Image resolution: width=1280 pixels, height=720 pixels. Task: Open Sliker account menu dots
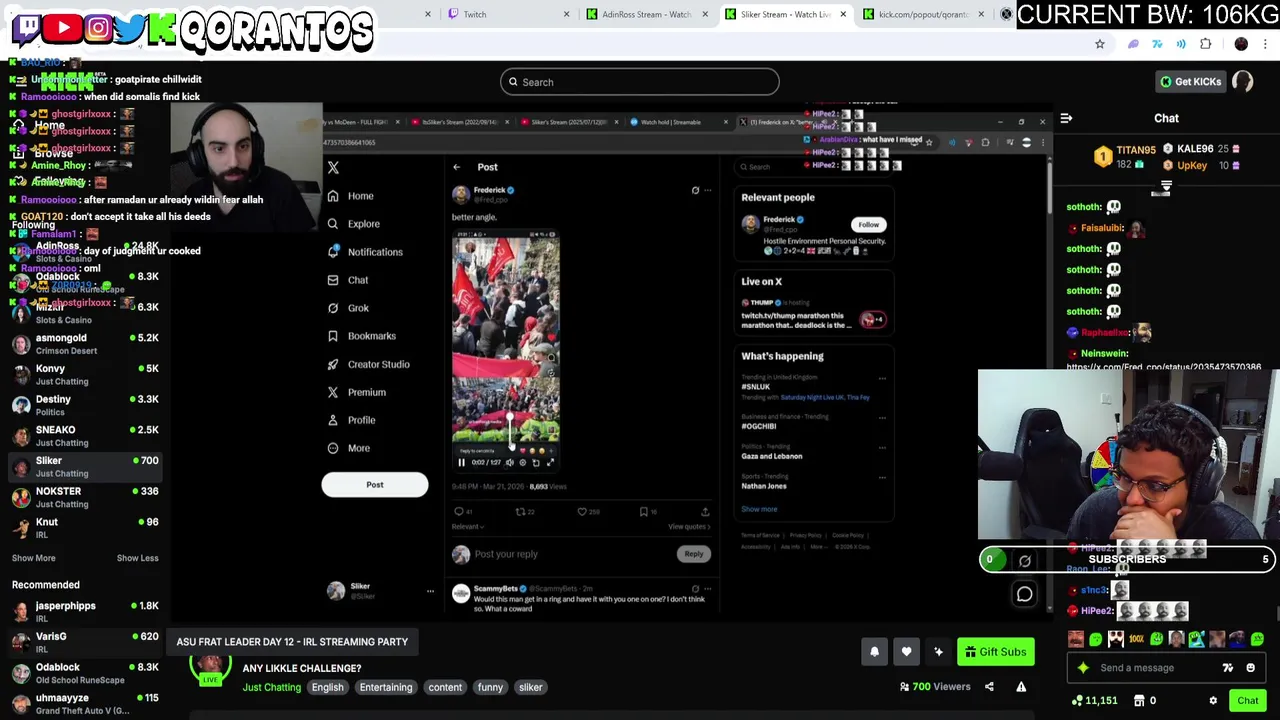tap(430, 591)
